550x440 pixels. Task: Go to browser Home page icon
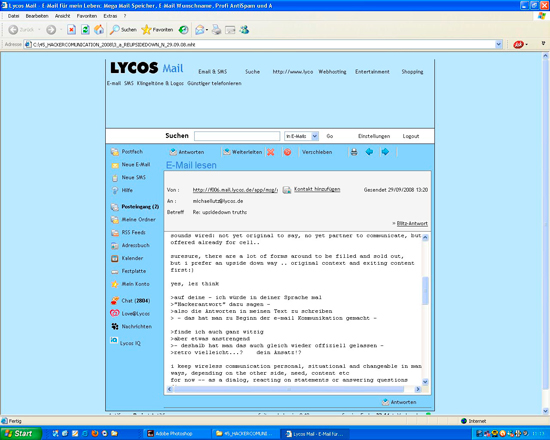pos(99,30)
